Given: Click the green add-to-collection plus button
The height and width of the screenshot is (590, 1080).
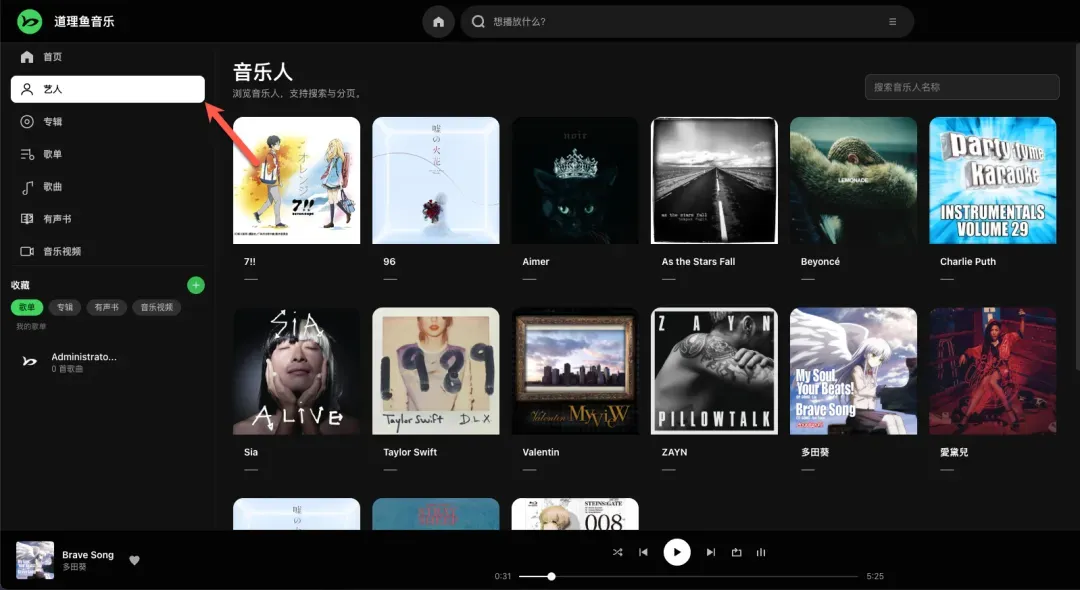Looking at the screenshot, I should (196, 285).
